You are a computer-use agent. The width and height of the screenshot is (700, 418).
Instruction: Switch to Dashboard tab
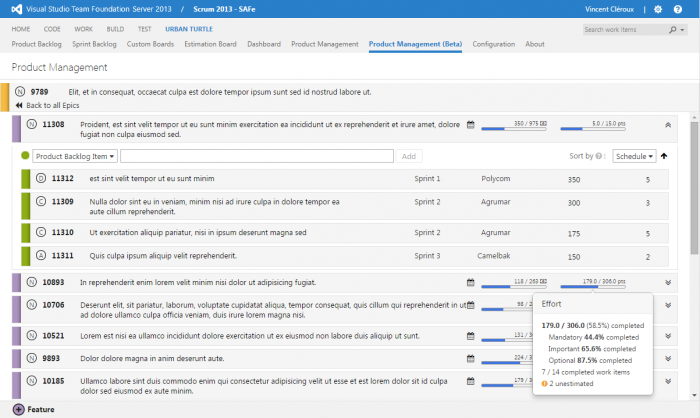click(x=264, y=44)
